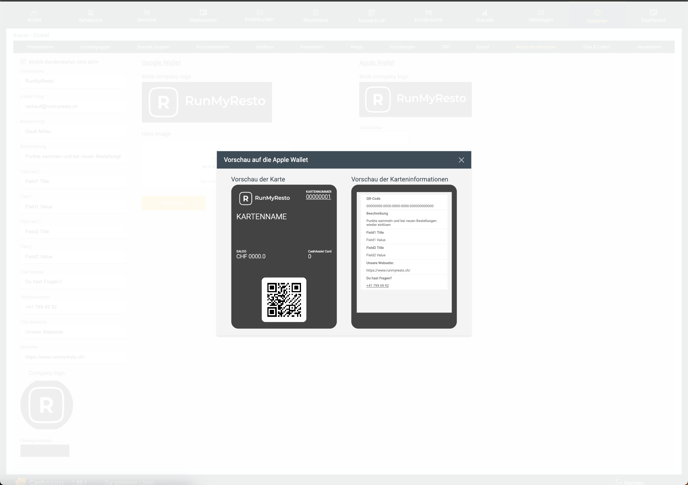
Task: Click the phone link +41 799 69 92 in card info
Action: click(x=377, y=286)
